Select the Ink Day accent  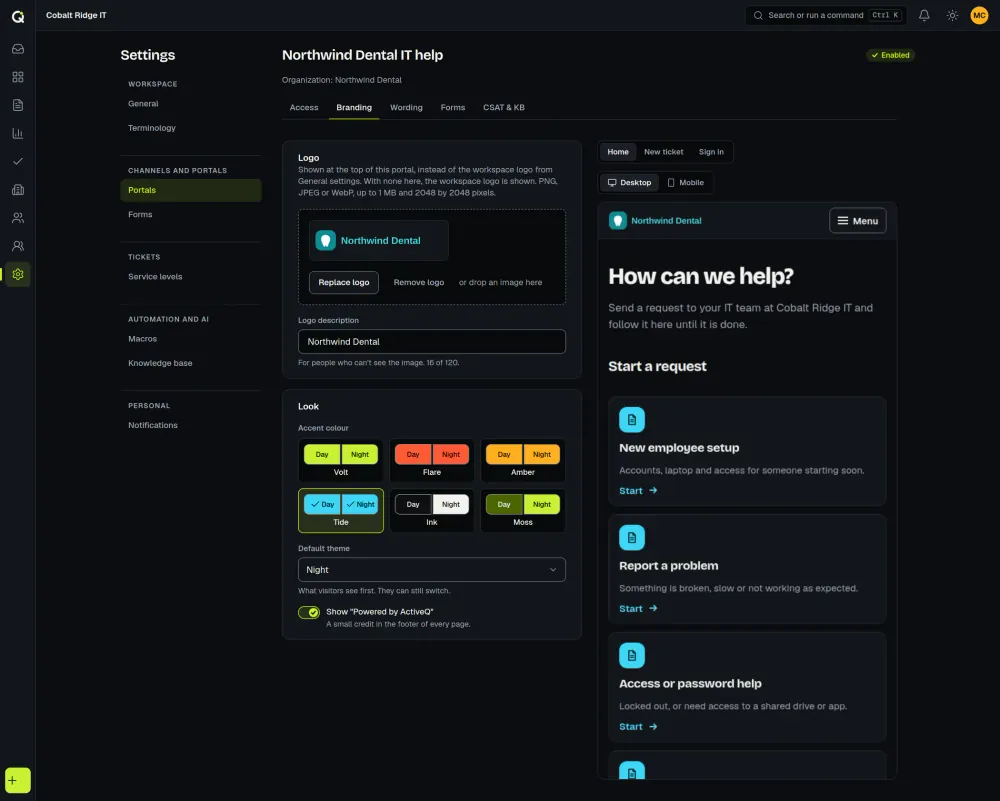pyautogui.click(x=413, y=504)
